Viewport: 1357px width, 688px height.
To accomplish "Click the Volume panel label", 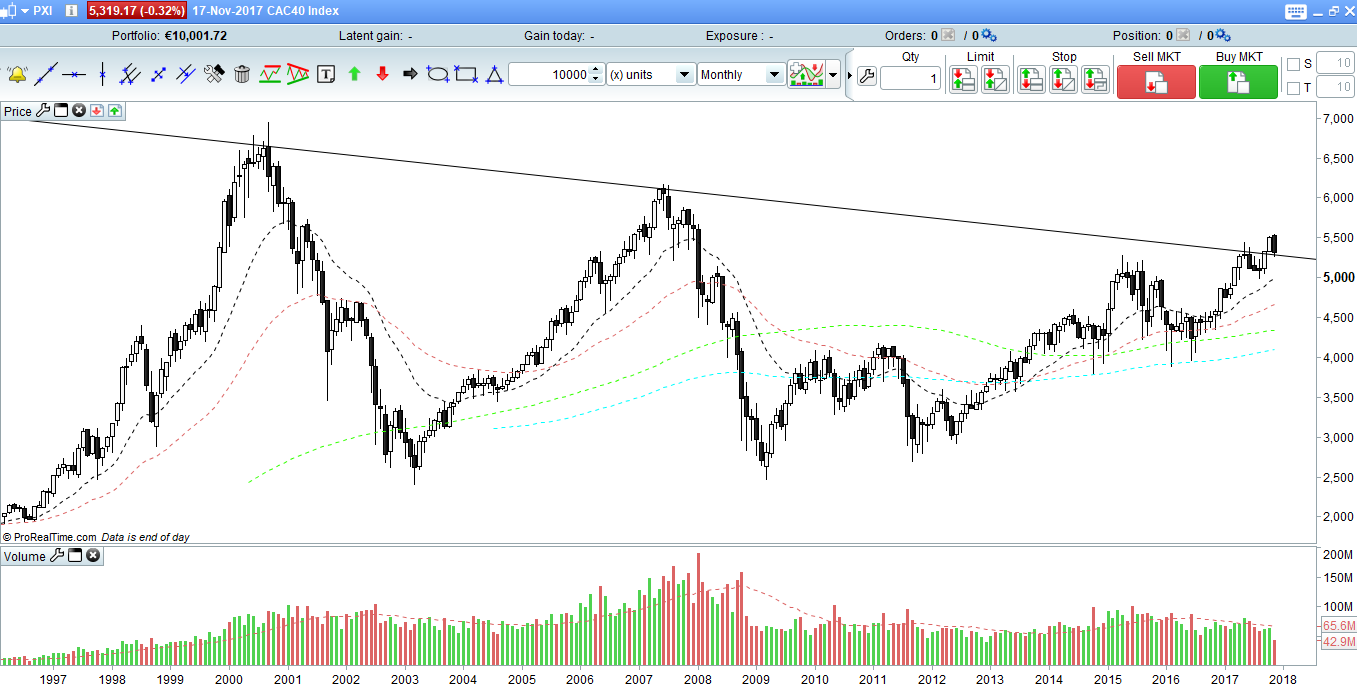I will (25, 557).
